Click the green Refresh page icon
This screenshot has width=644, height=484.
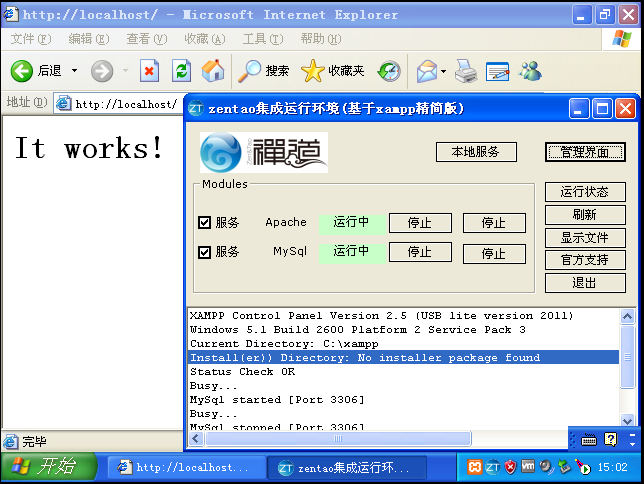coord(181,71)
